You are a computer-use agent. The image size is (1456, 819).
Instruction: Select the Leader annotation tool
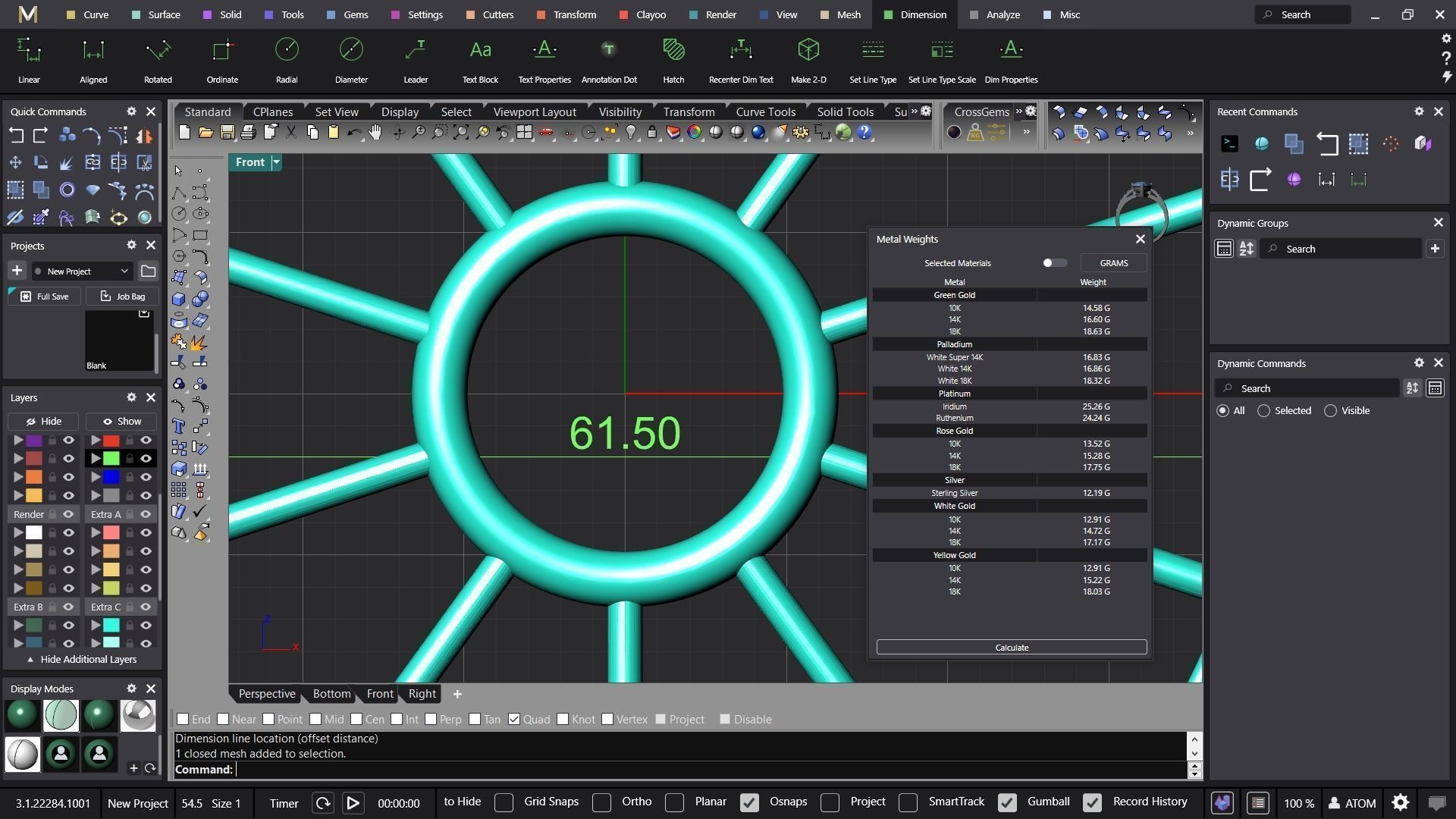[x=416, y=61]
